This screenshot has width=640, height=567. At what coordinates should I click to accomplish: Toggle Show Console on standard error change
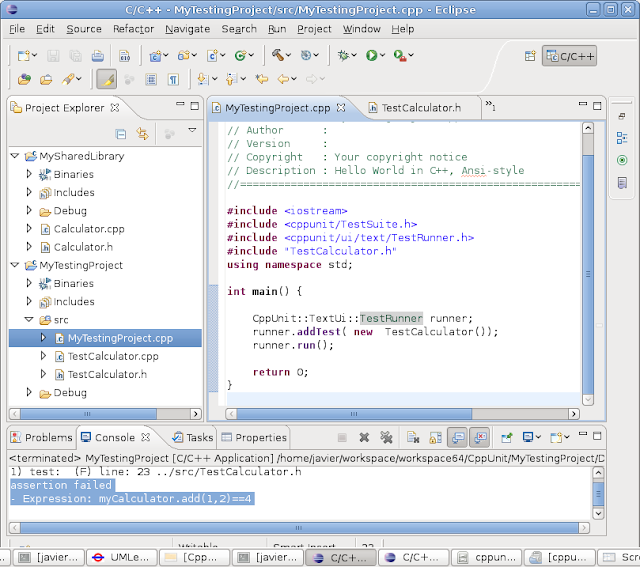[480, 438]
